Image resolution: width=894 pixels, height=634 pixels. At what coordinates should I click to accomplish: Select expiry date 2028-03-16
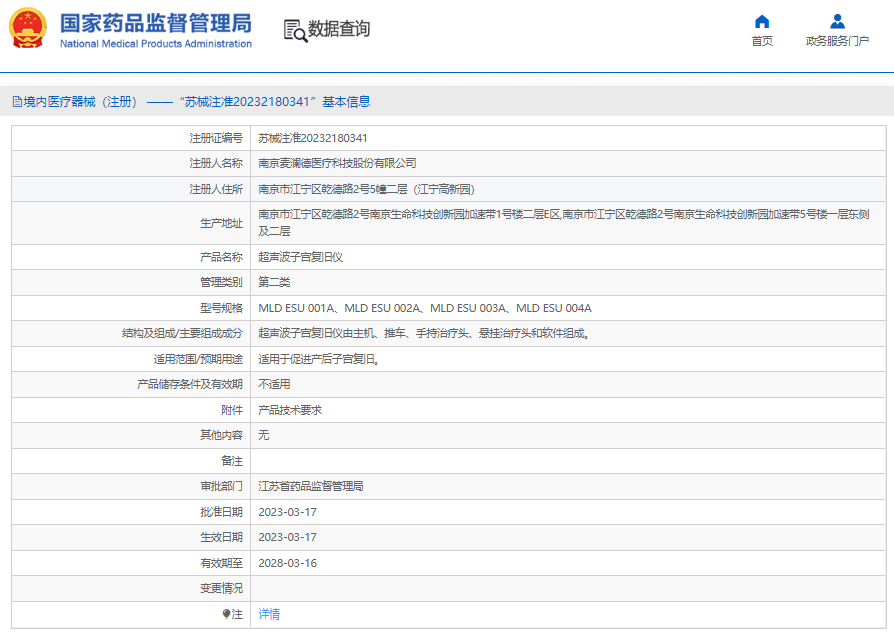pyautogui.click(x=287, y=563)
